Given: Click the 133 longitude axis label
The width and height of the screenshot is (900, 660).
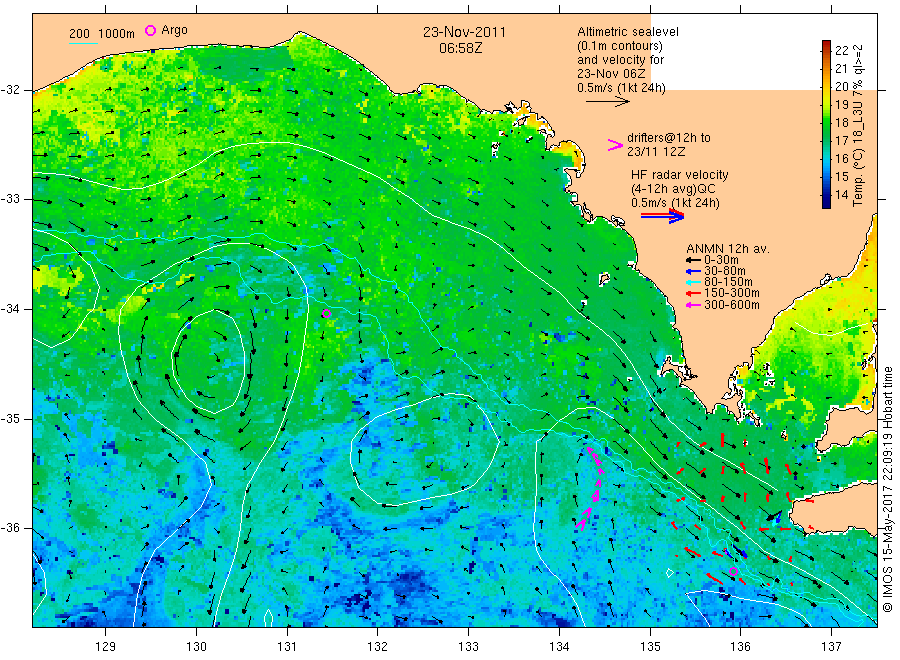Looking at the screenshot, I should coord(468,647).
